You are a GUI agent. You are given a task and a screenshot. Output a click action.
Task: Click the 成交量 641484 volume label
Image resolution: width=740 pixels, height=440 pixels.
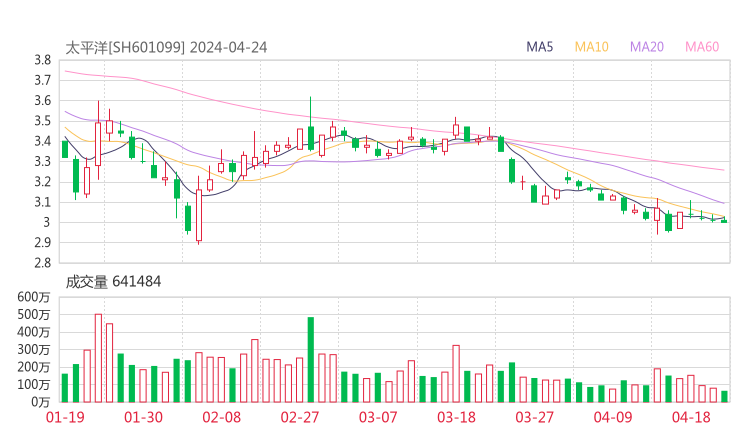pyautogui.click(x=113, y=282)
